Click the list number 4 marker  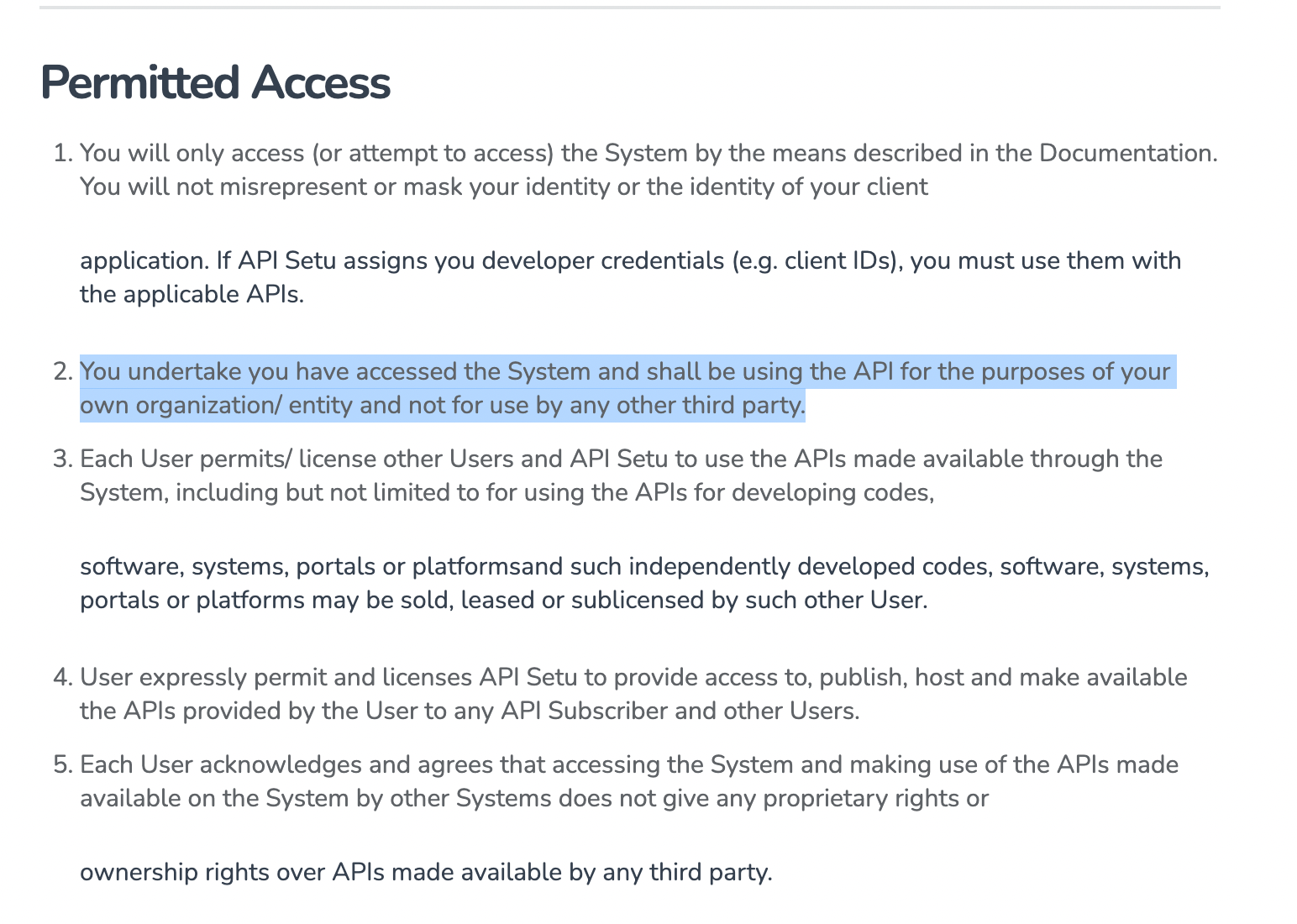point(62,677)
